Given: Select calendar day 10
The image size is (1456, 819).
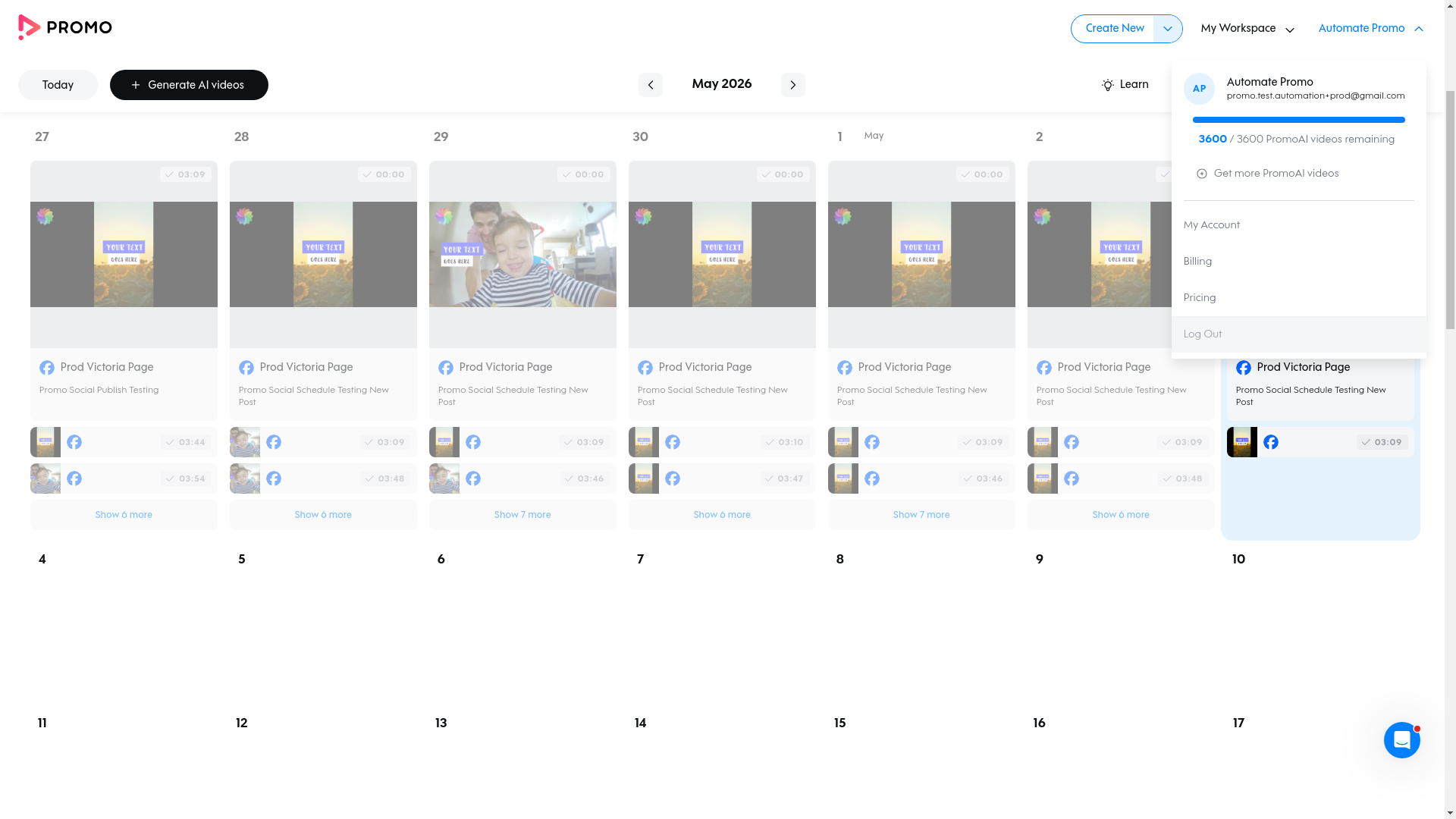Looking at the screenshot, I should click(x=1238, y=560).
